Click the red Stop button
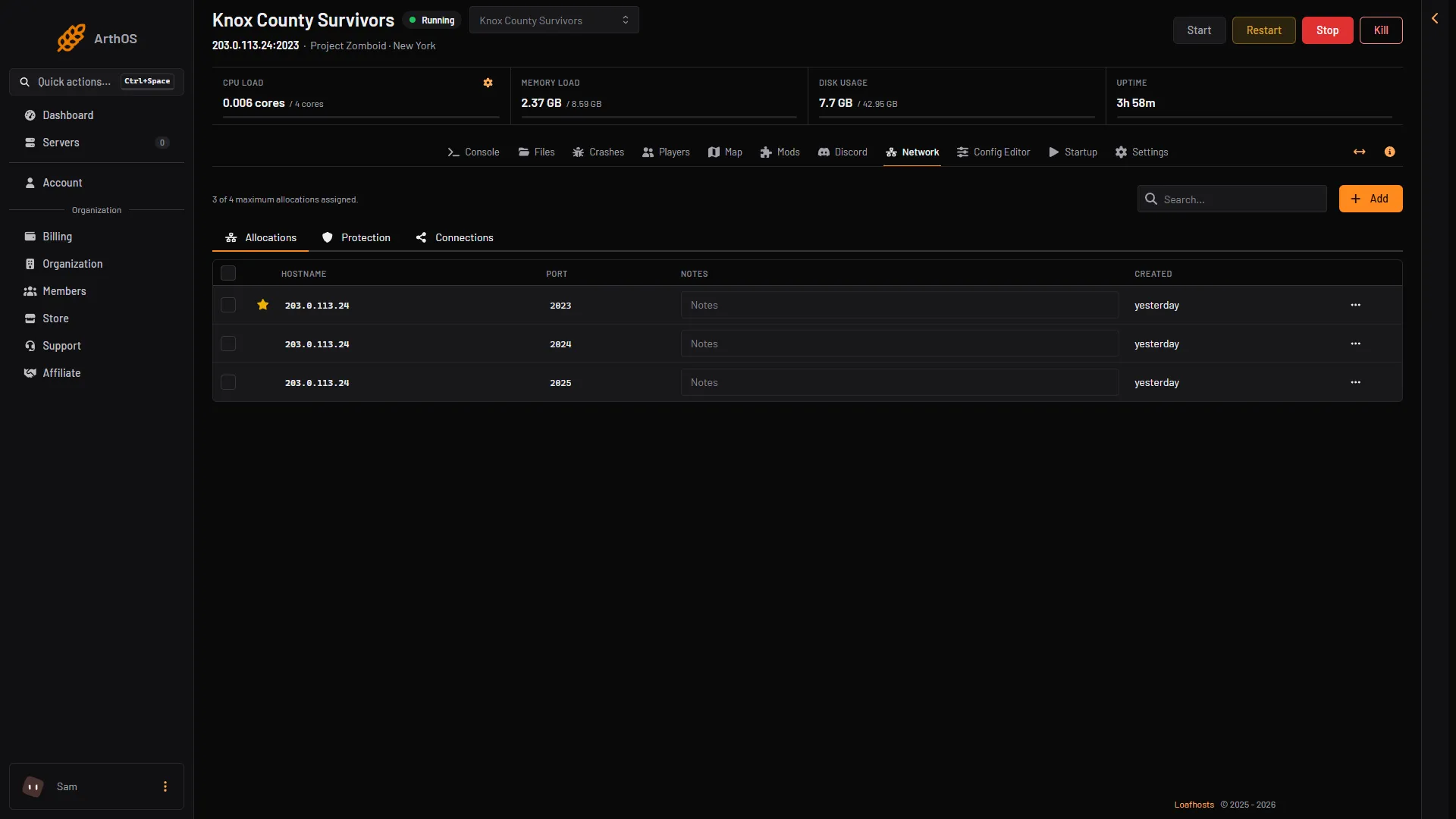This screenshot has height=819, width=1456. tap(1327, 30)
